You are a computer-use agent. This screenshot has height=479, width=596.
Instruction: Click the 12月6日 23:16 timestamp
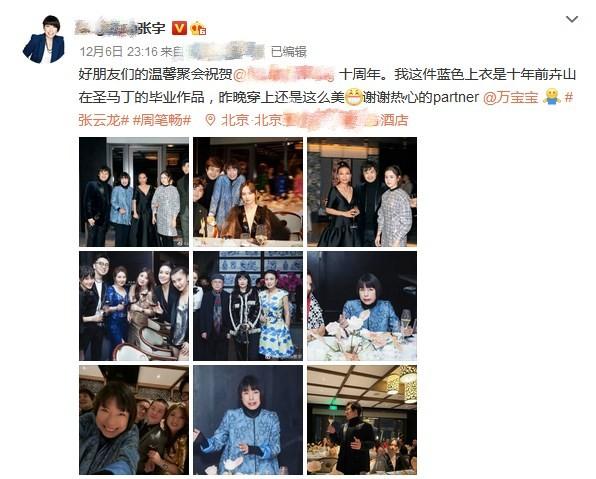point(118,51)
